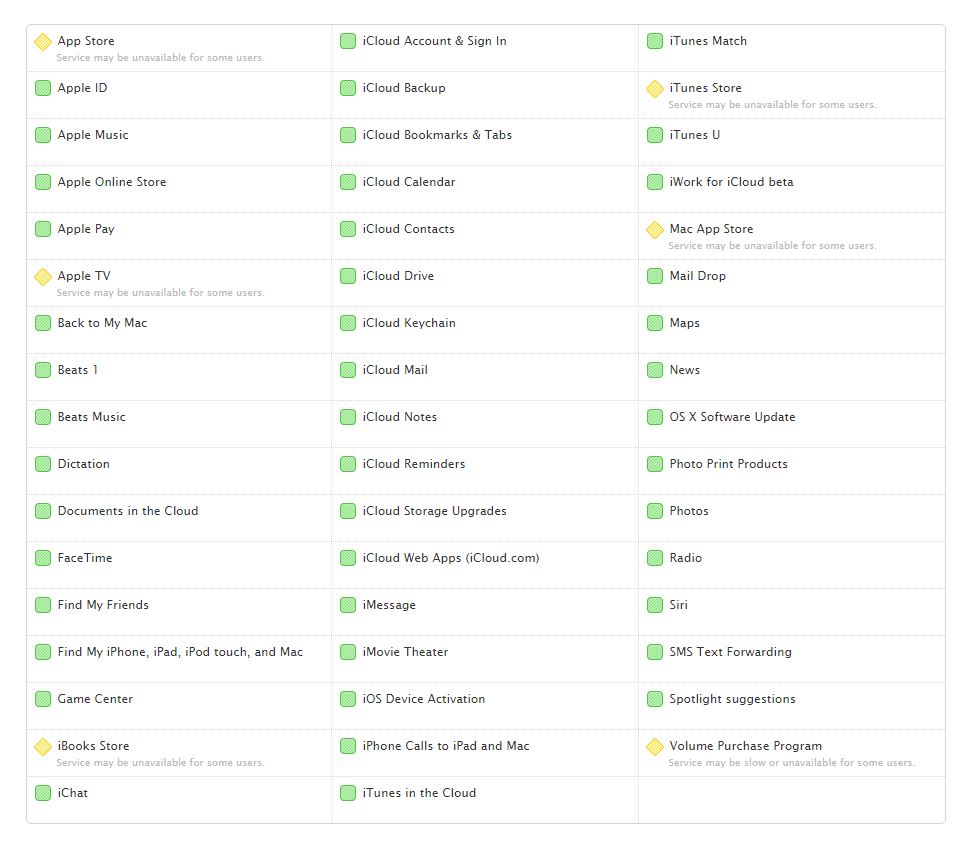Select the iMovie Theater label
Image resolution: width=973 pixels, height=849 pixels.
405,652
